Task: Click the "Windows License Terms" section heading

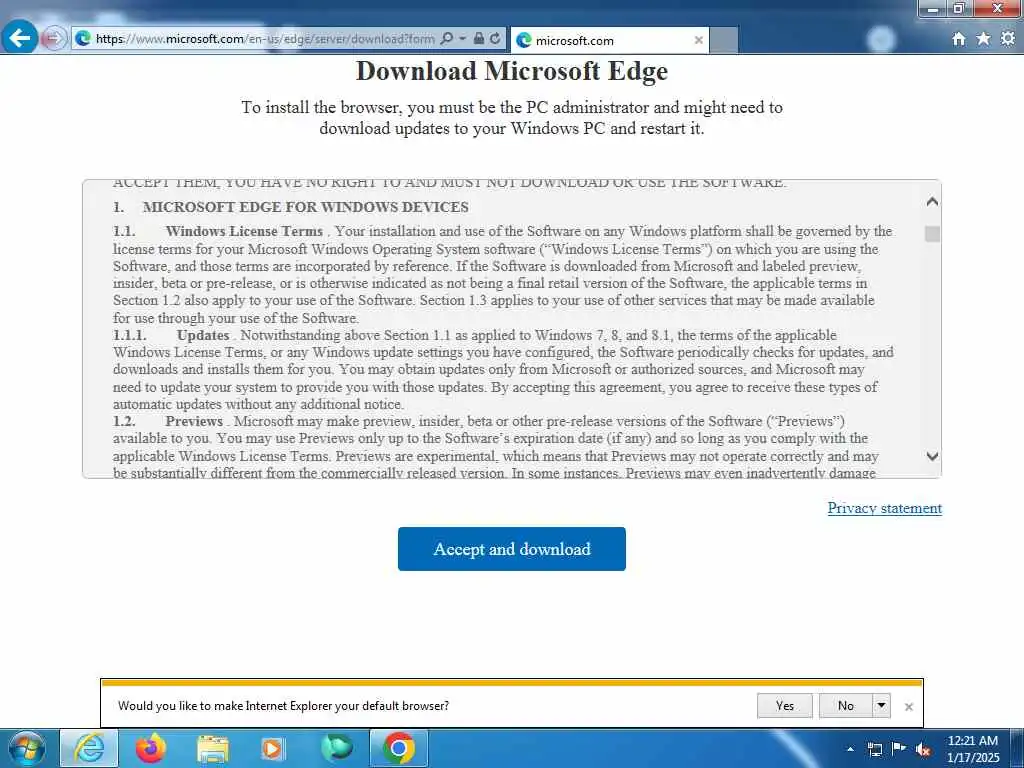Action: point(244,231)
